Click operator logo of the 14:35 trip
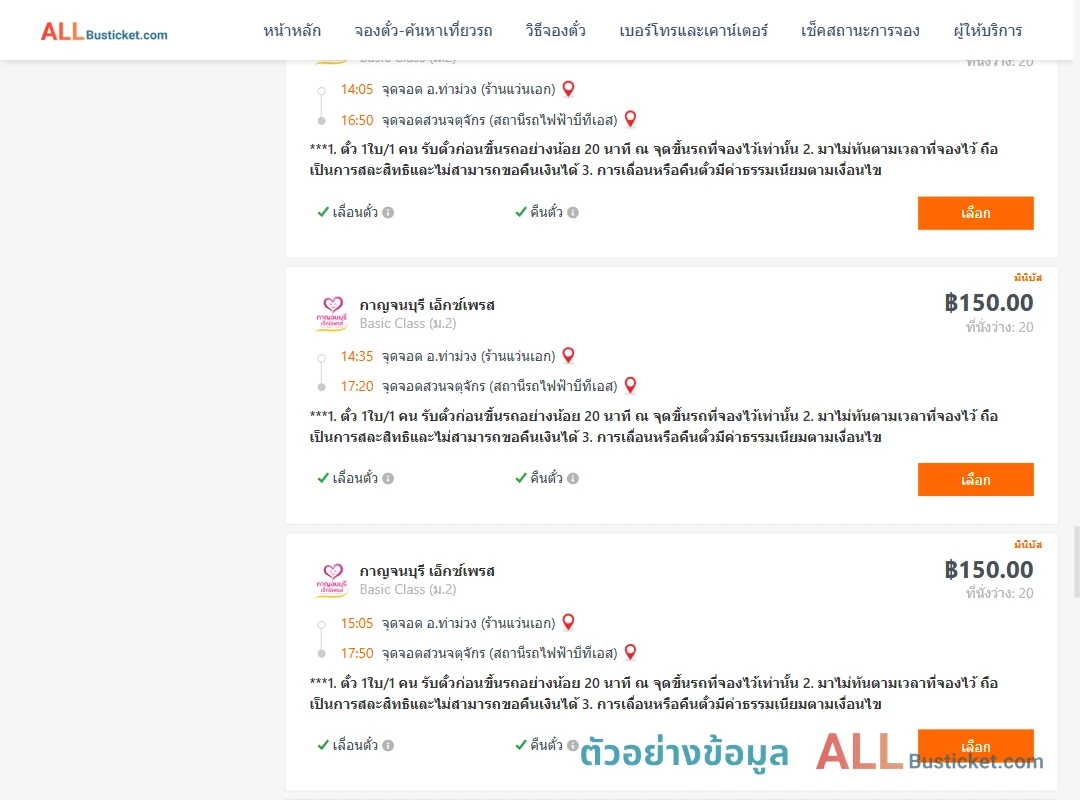 tap(332, 314)
